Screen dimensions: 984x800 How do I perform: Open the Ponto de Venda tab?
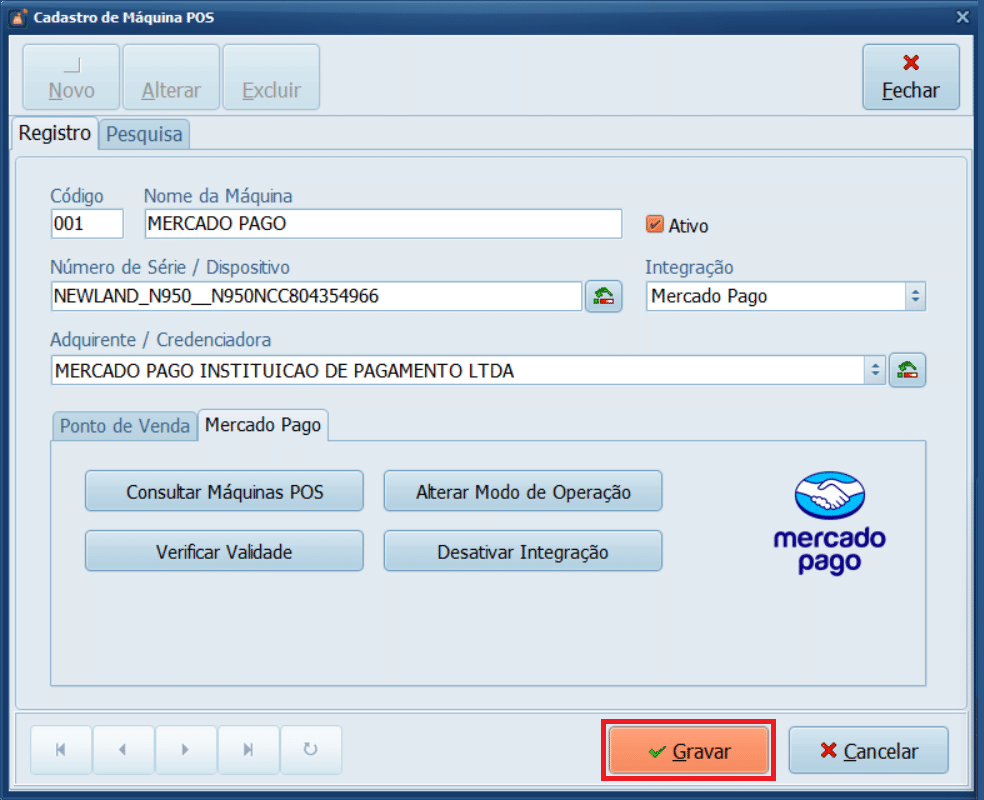coord(124,426)
